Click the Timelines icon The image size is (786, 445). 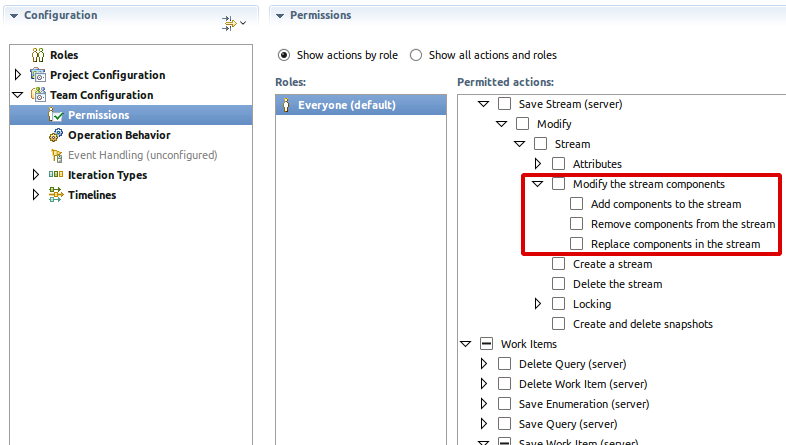(x=56, y=195)
